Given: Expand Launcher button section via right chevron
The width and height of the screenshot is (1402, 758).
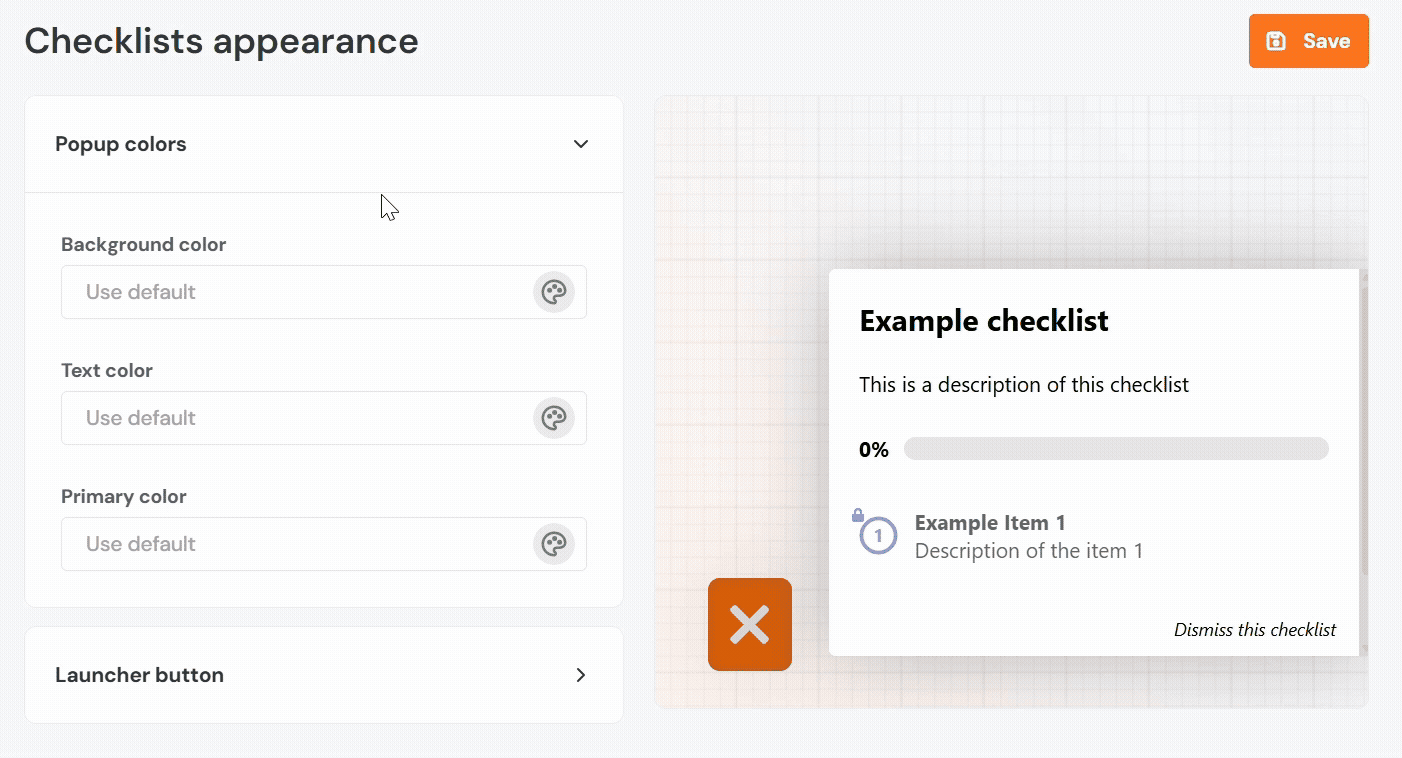Looking at the screenshot, I should tap(581, 675).
